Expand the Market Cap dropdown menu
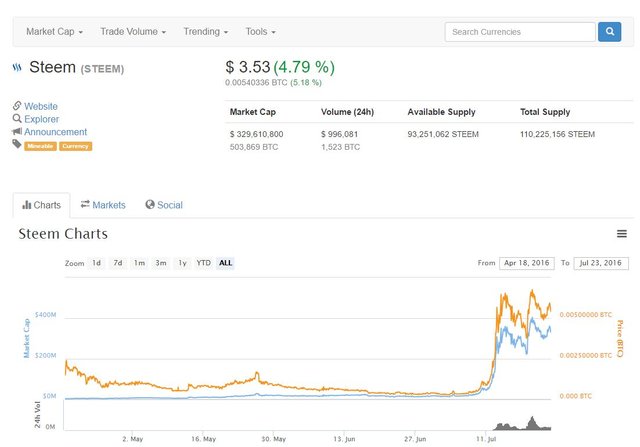This screenshot has width=640, height=447. (54, 32)
